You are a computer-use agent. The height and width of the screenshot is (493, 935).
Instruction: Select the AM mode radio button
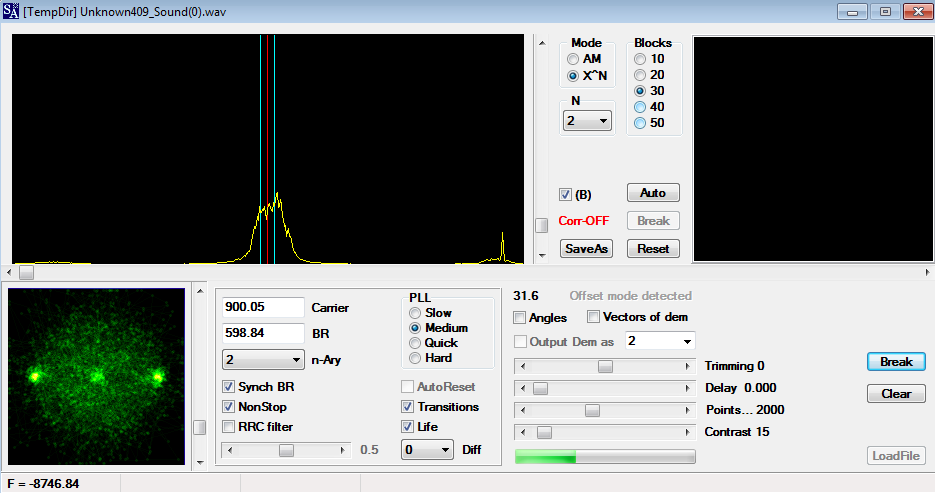[573, 59]
